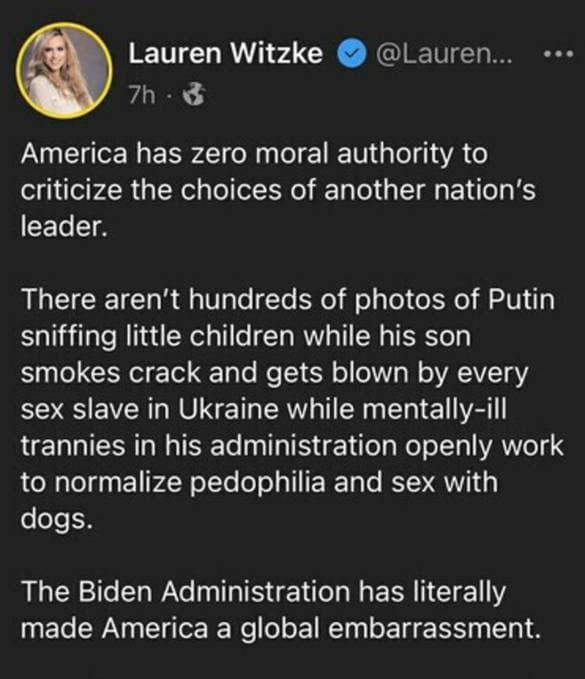
Task: Click the phrase "global embarrassment"
Action: point(390,628)
